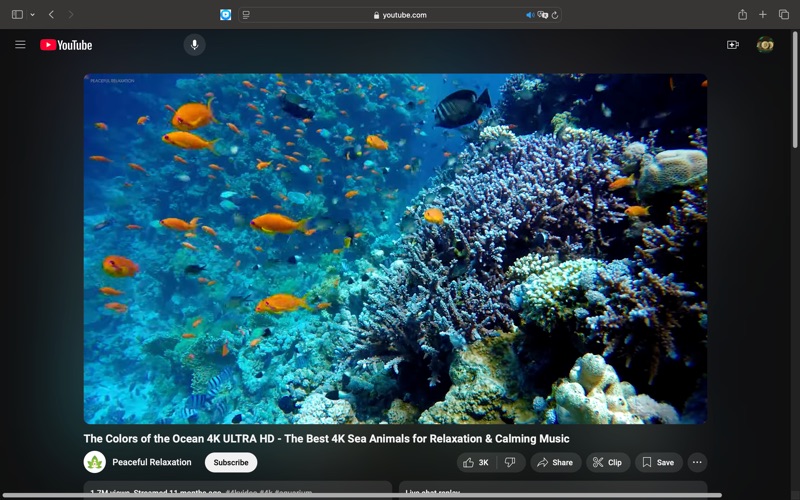Expand the Safari sidebar options dropdown arrow

coord(32,15)
